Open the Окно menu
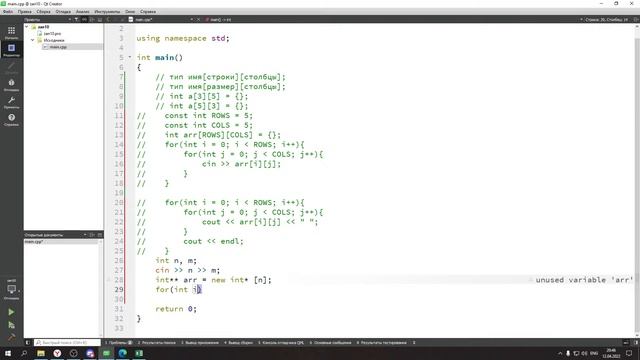640x360 pixels. tap(130, 11)
